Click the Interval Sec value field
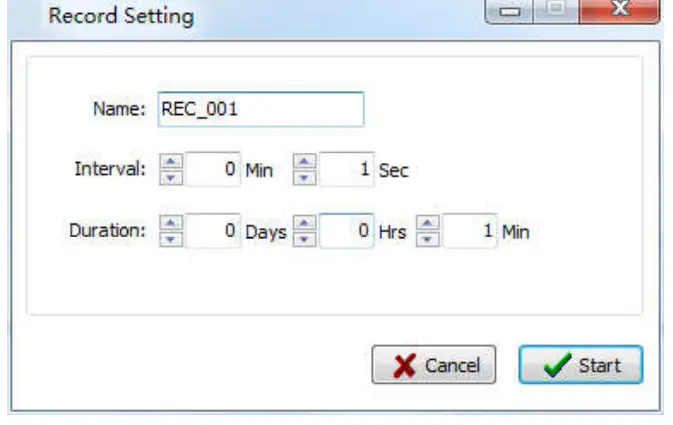Screen dimensions: 673x425 (344, 170)
